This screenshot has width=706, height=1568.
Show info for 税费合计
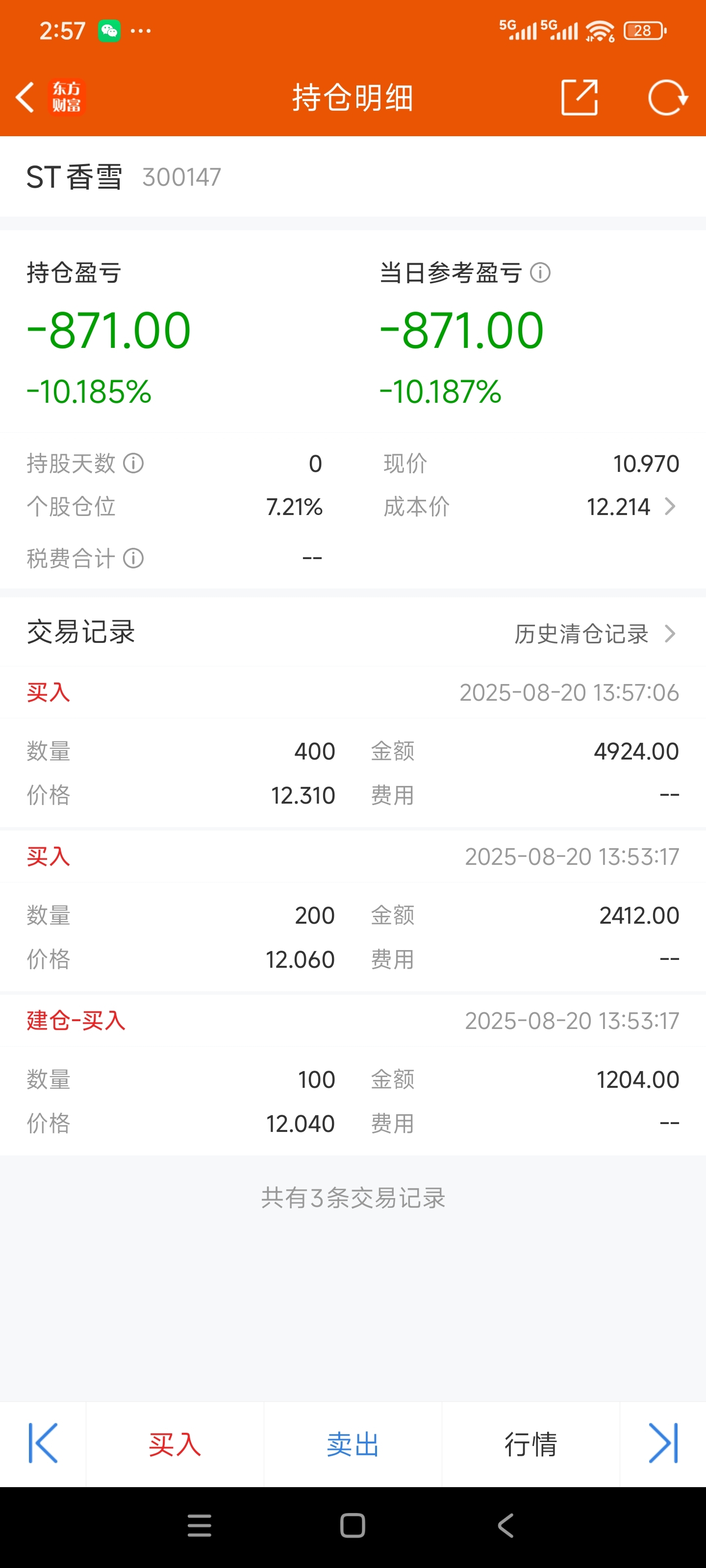(133, 558)
